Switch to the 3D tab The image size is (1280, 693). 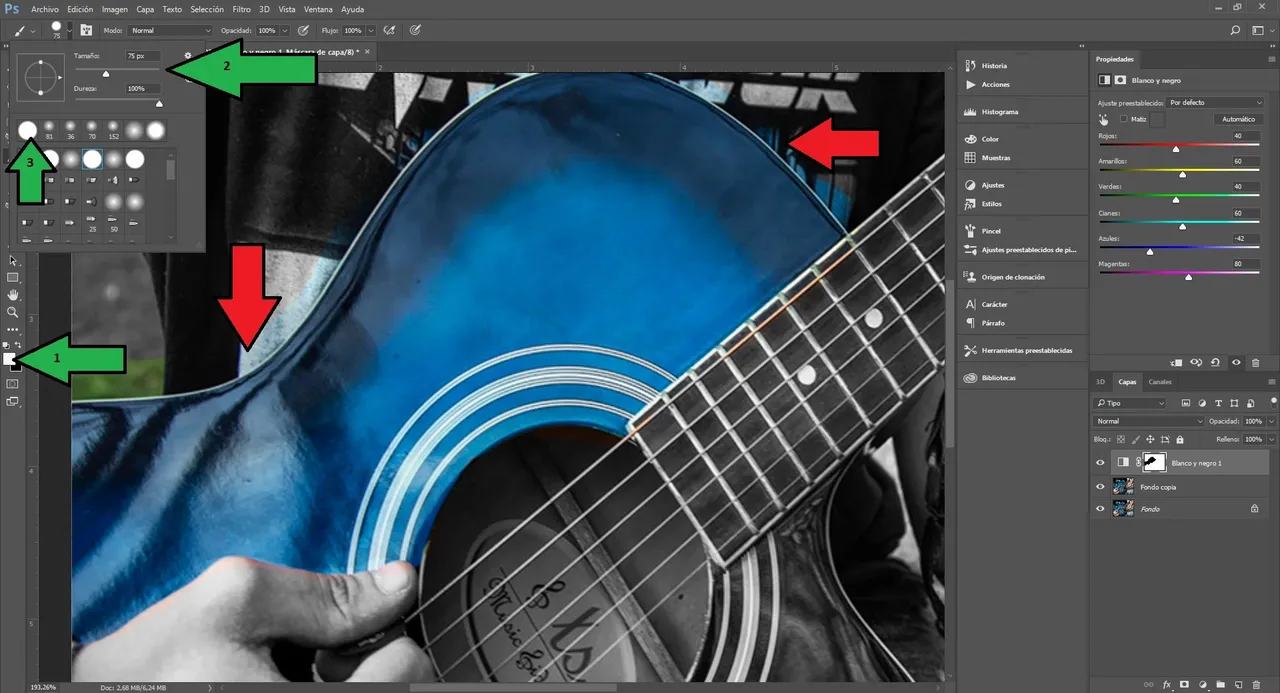[1101, 382]
